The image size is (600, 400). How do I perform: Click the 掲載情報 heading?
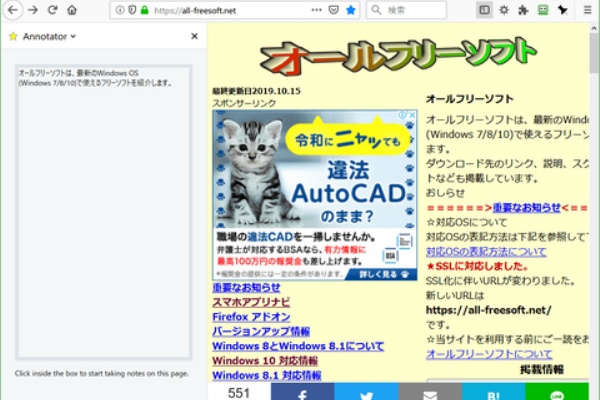coord(542,369)
